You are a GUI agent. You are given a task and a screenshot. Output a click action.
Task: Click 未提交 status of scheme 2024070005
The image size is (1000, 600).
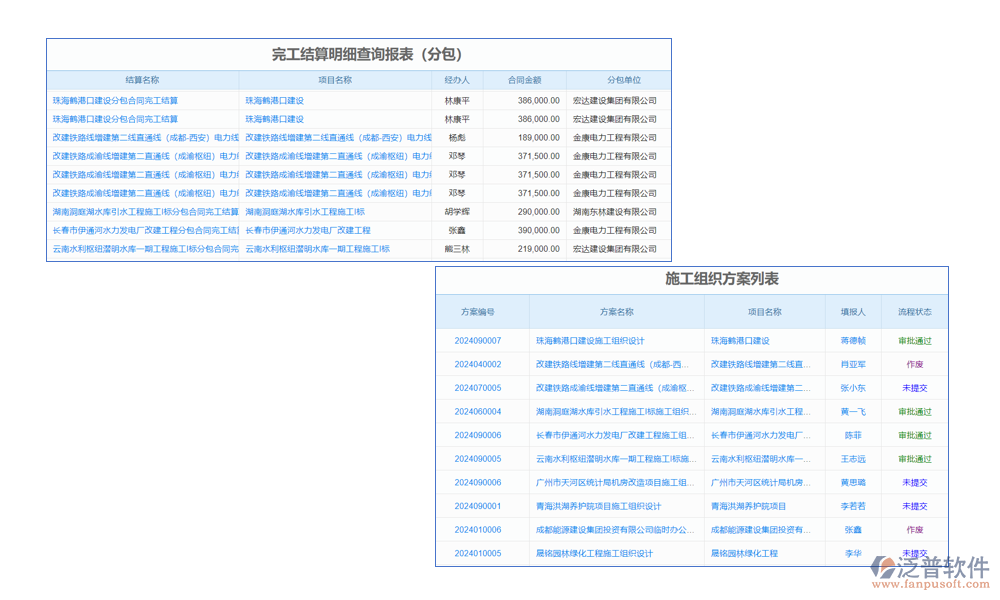(915, 387)
